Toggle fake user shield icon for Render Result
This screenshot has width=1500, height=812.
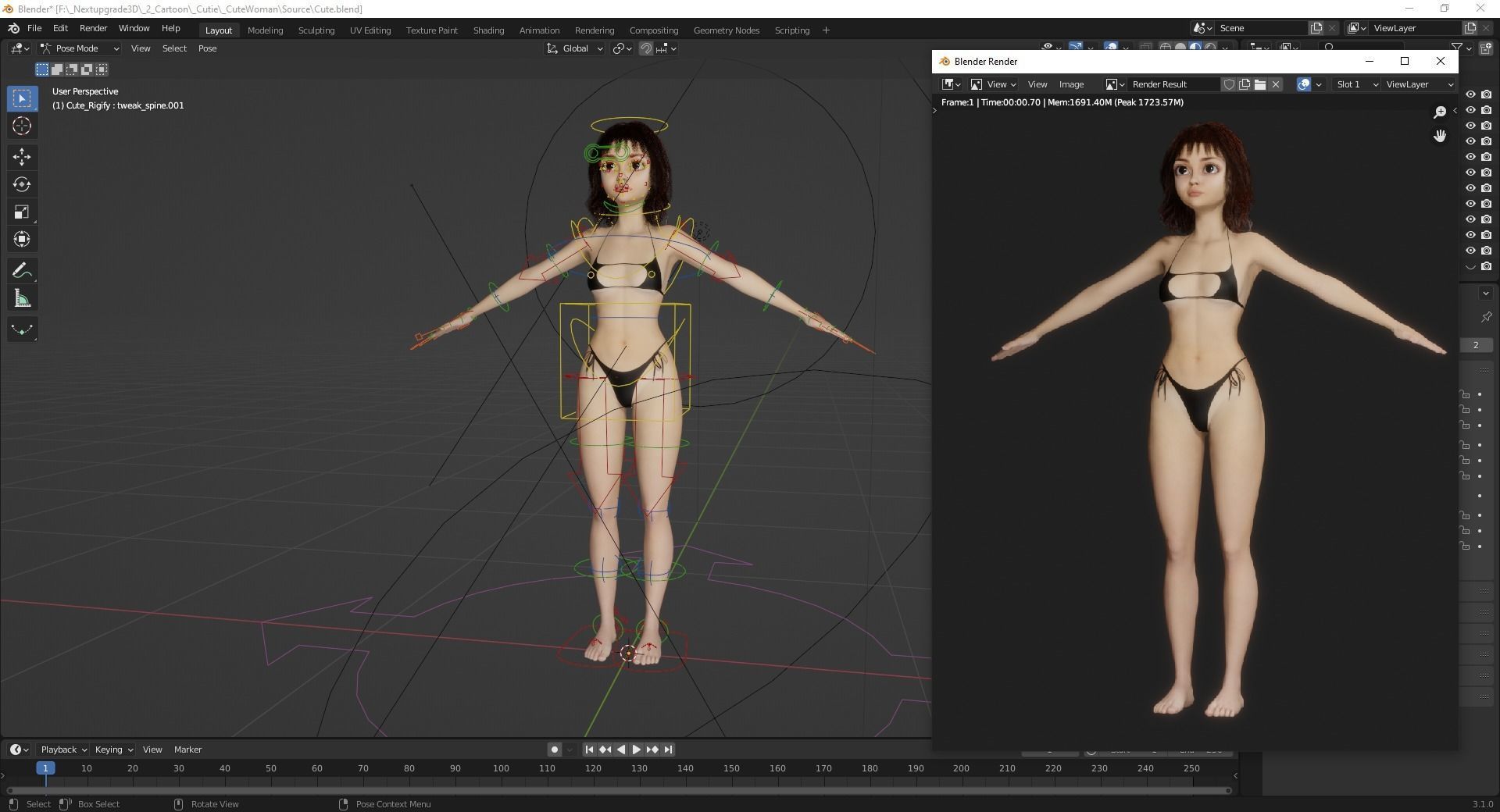1229,84
